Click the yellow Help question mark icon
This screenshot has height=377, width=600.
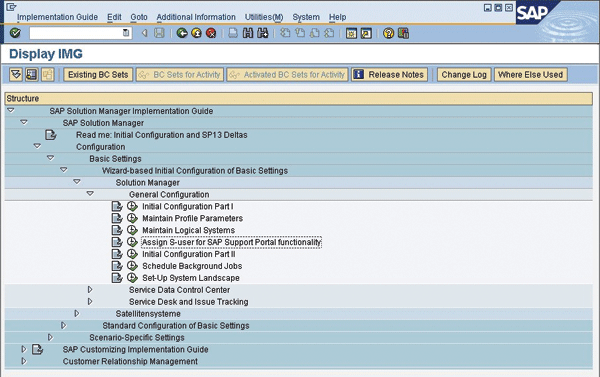click(388, 34)
